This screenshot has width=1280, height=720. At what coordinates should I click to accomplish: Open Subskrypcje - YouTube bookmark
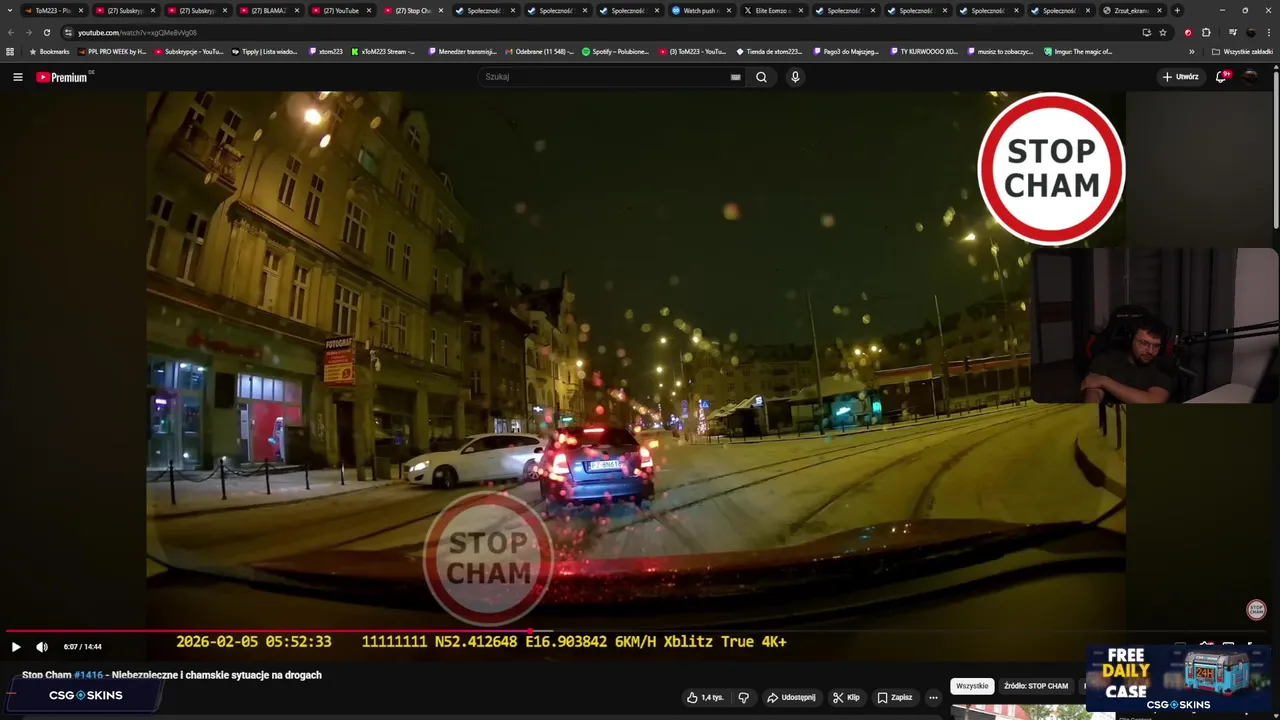[x=189, y=51]
